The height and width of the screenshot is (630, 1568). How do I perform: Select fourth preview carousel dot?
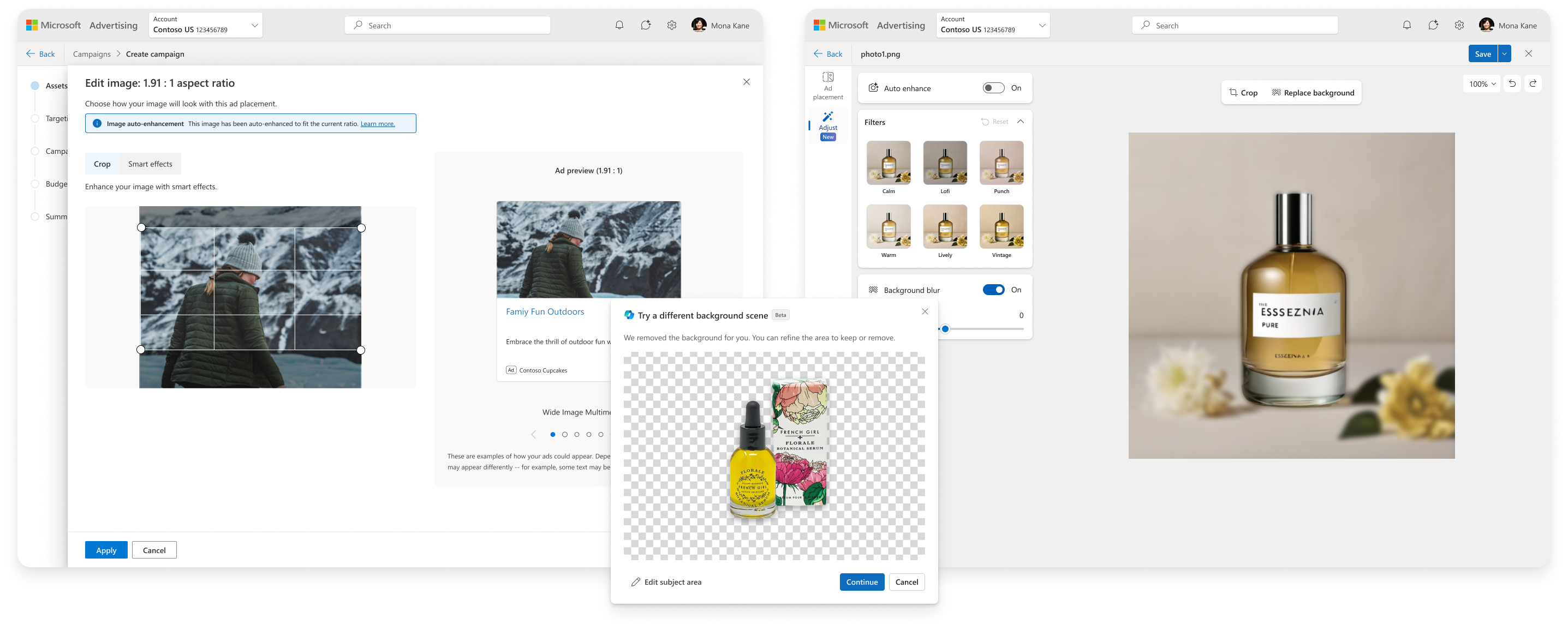588,435
